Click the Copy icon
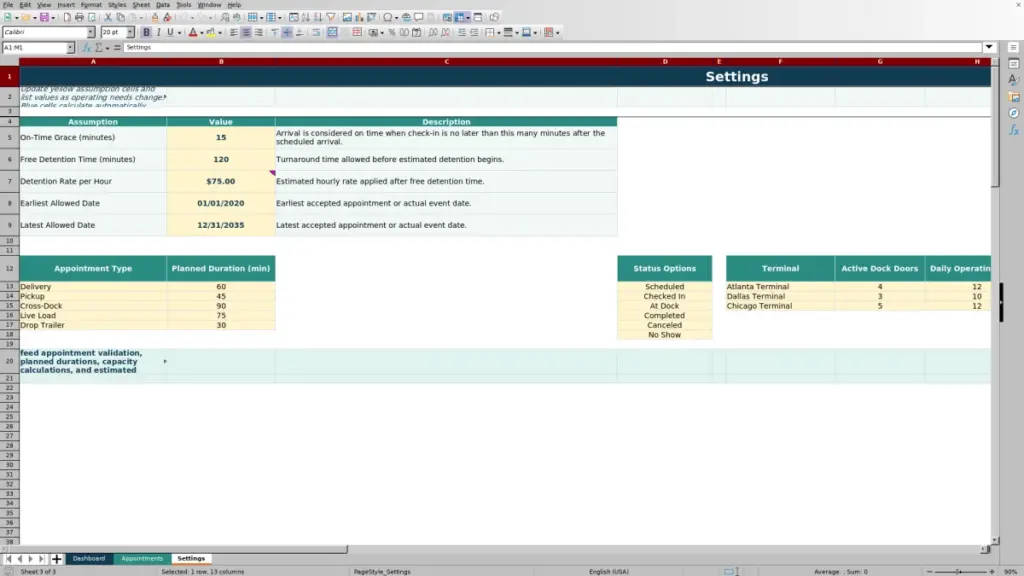This screenshot has width=1024, height=576. tap(120, 17)
